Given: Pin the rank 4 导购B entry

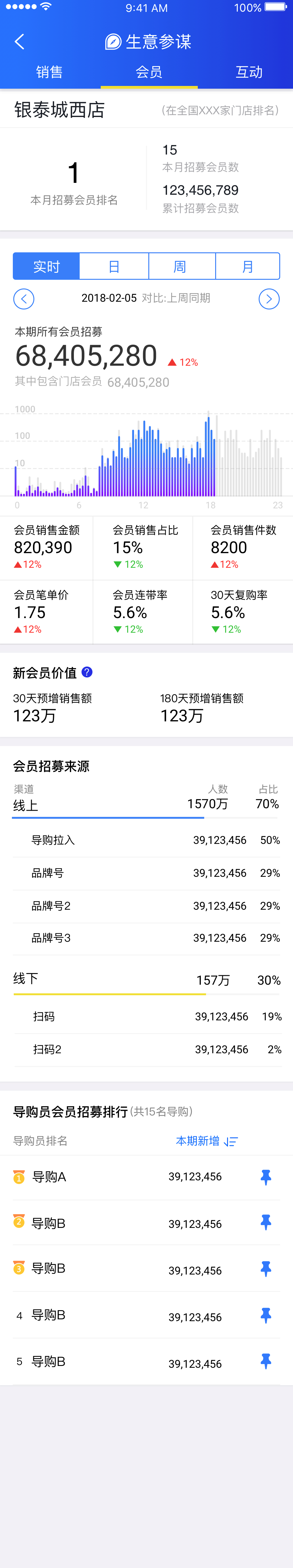Looking at the screenshot, I should 266,1315.
